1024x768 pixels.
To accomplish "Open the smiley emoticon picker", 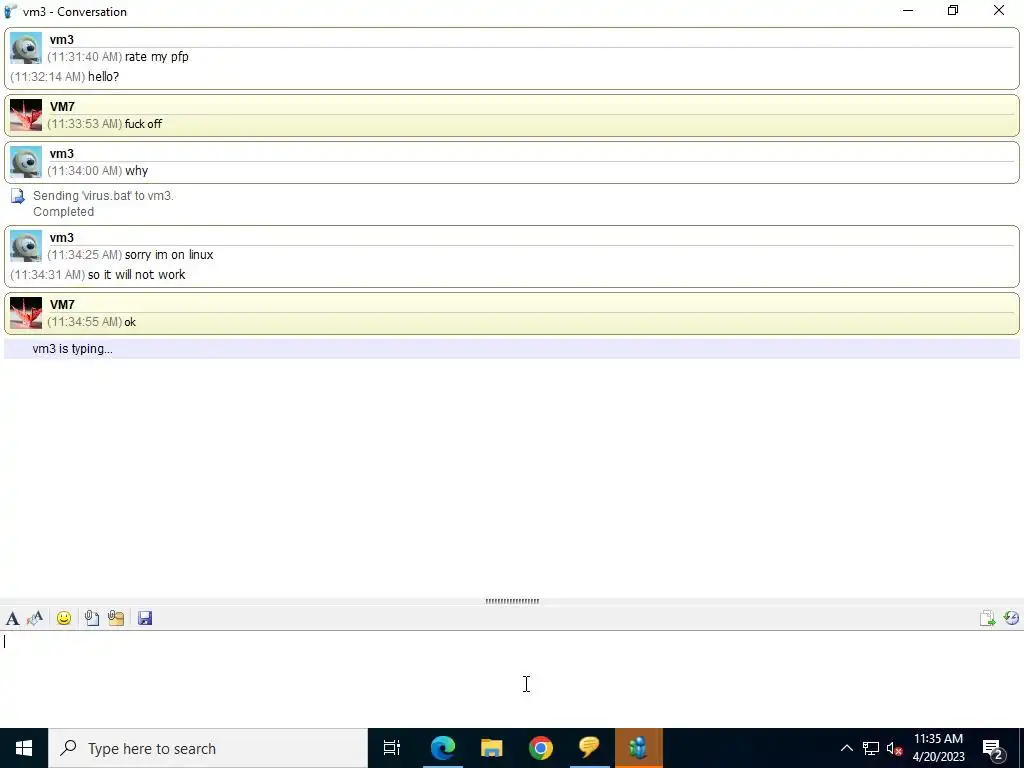I will click(x=64, y=618).
